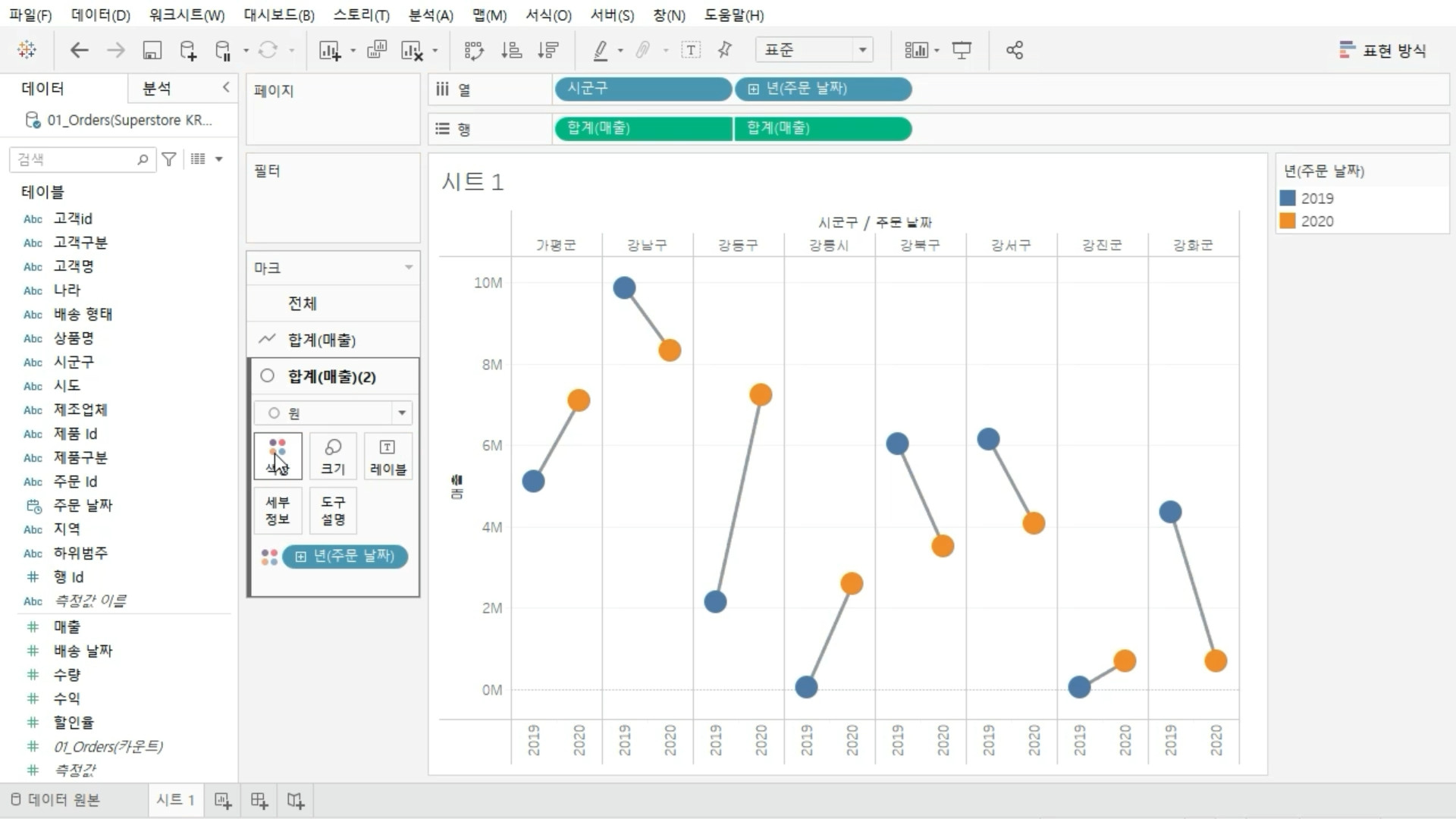
Task: Click the Save workbook icon
Action: point(152,51)
